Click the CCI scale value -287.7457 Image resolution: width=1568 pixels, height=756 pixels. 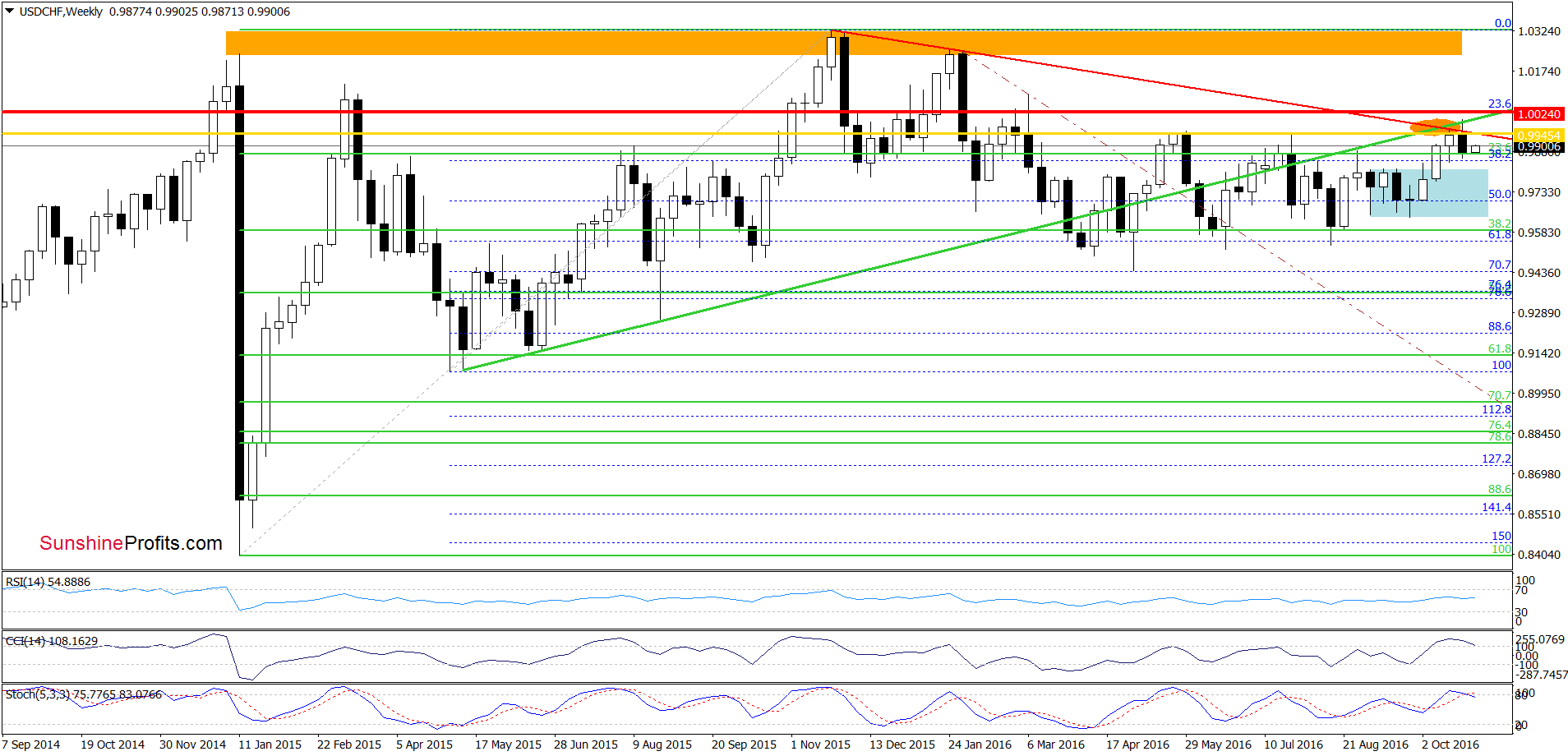pos(1542,675)
